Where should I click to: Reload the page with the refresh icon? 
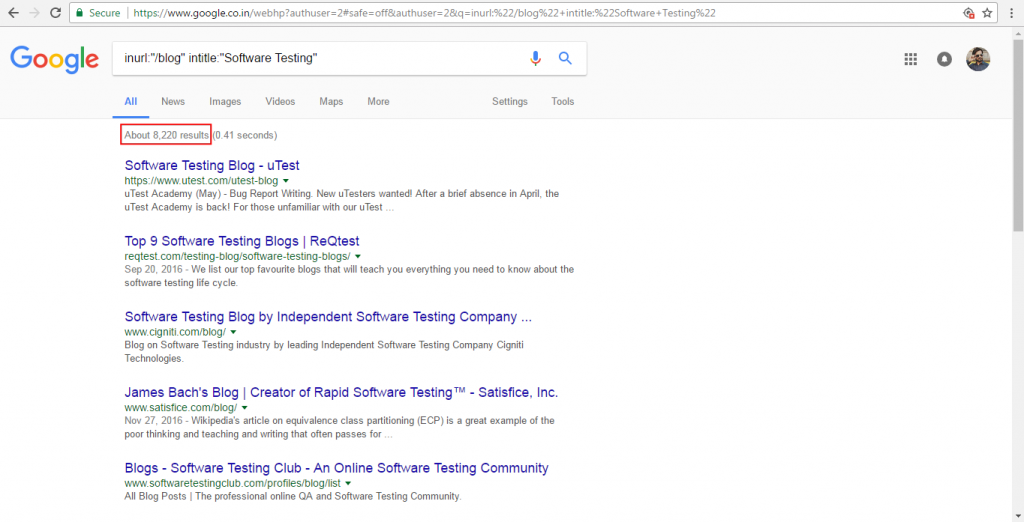[x=56, y=13]
